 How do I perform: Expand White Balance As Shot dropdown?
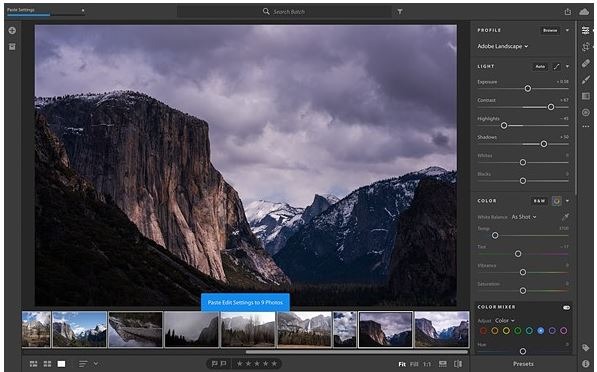click(x=524, y=217)
